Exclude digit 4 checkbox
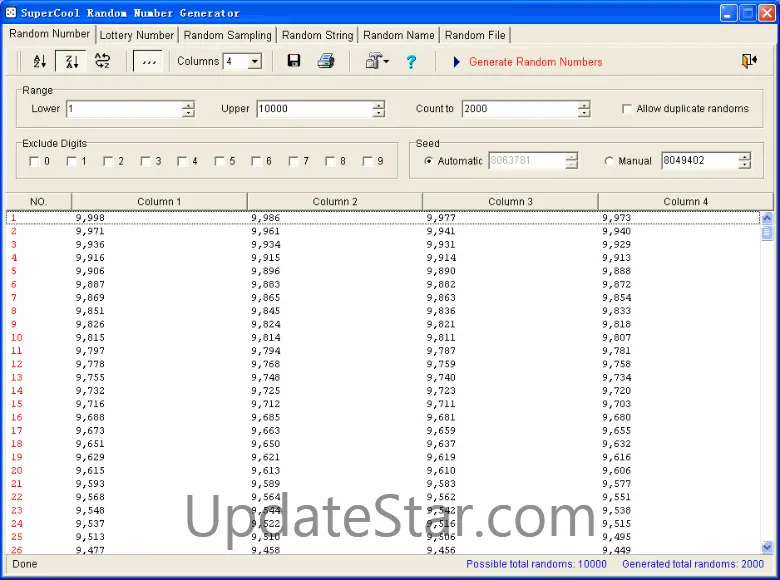Viewport: 780px width, 580px height. (x=182, y=161)
